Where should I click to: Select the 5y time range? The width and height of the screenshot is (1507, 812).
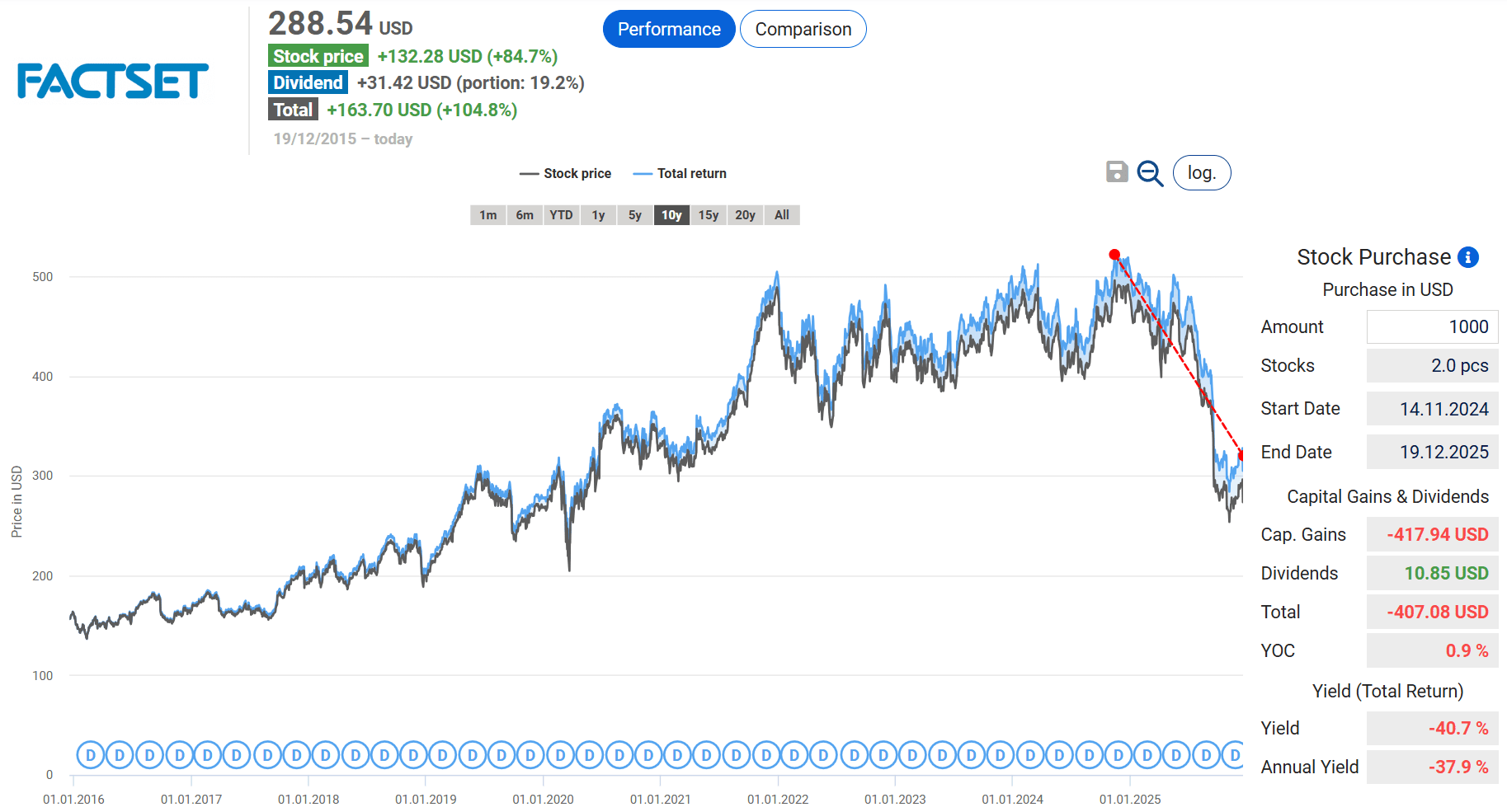[634, 214]
